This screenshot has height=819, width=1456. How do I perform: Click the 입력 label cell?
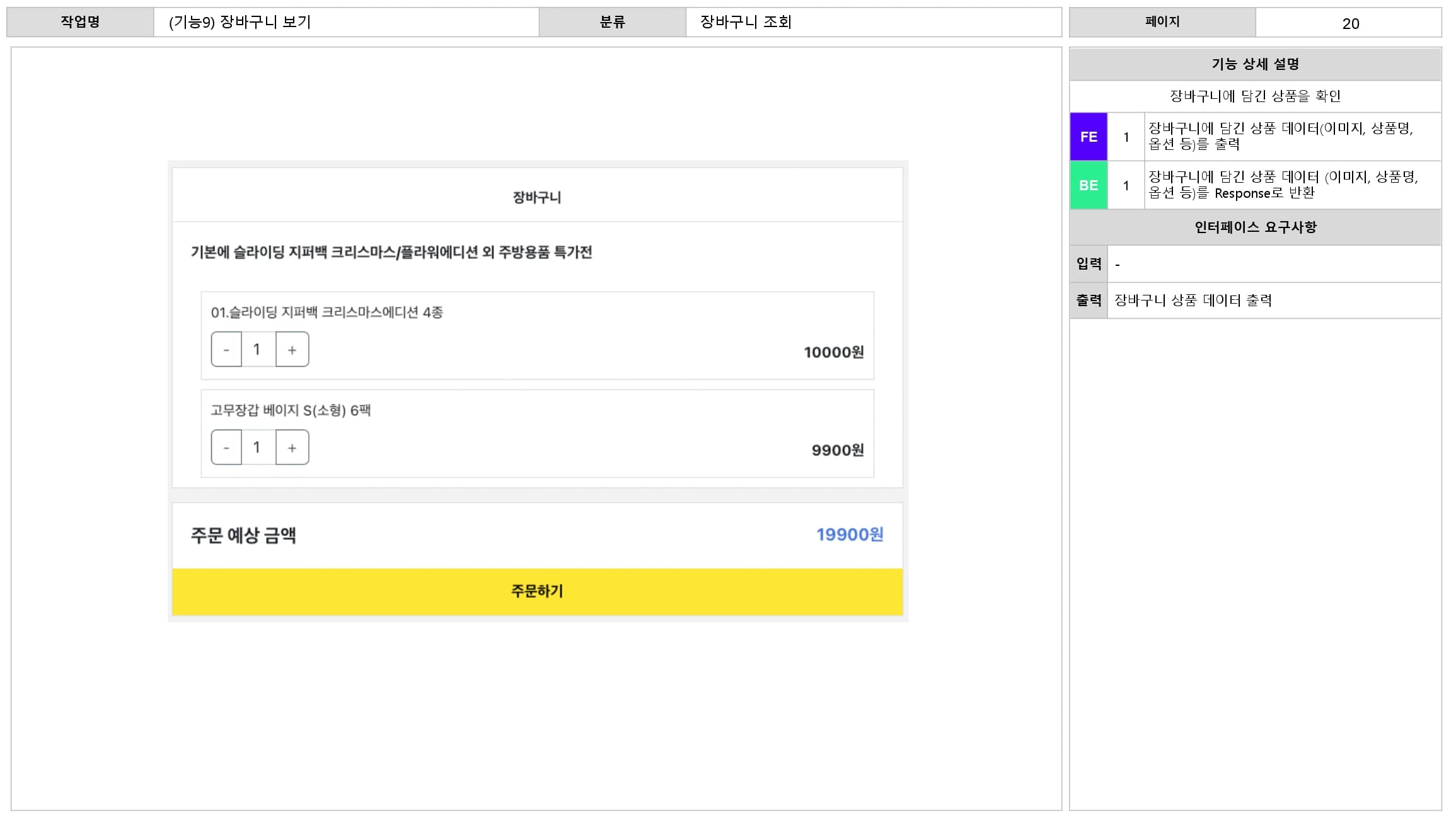(1089, 264)
